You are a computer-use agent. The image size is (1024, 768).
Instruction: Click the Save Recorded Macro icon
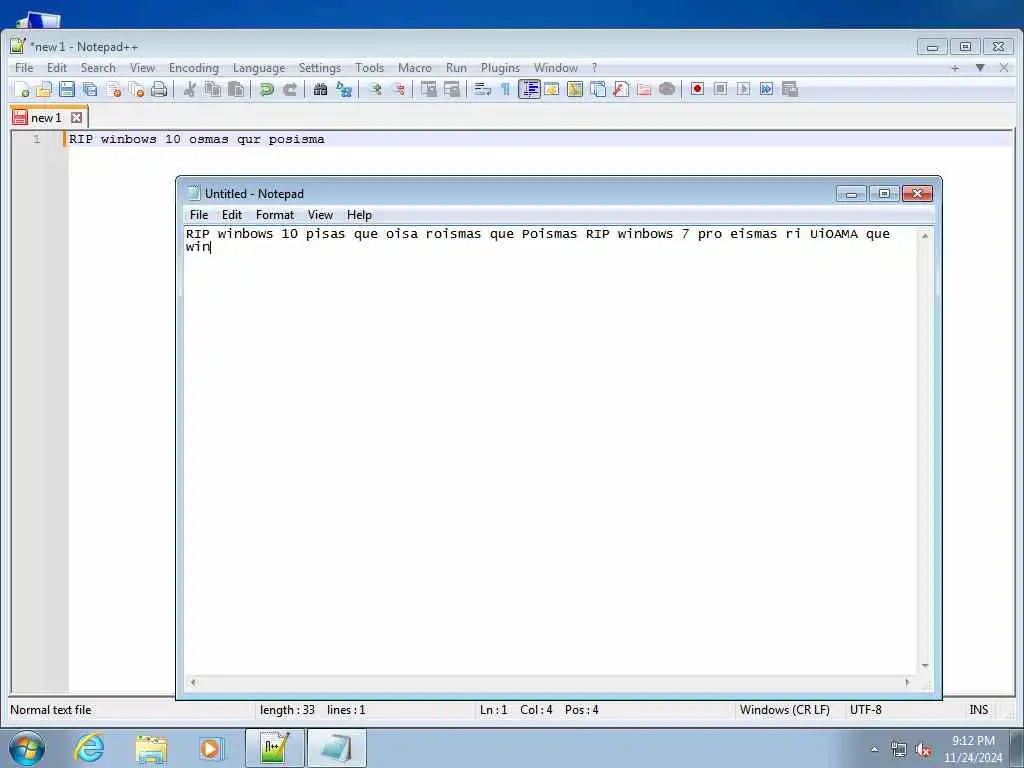click(x=790, y=89)
